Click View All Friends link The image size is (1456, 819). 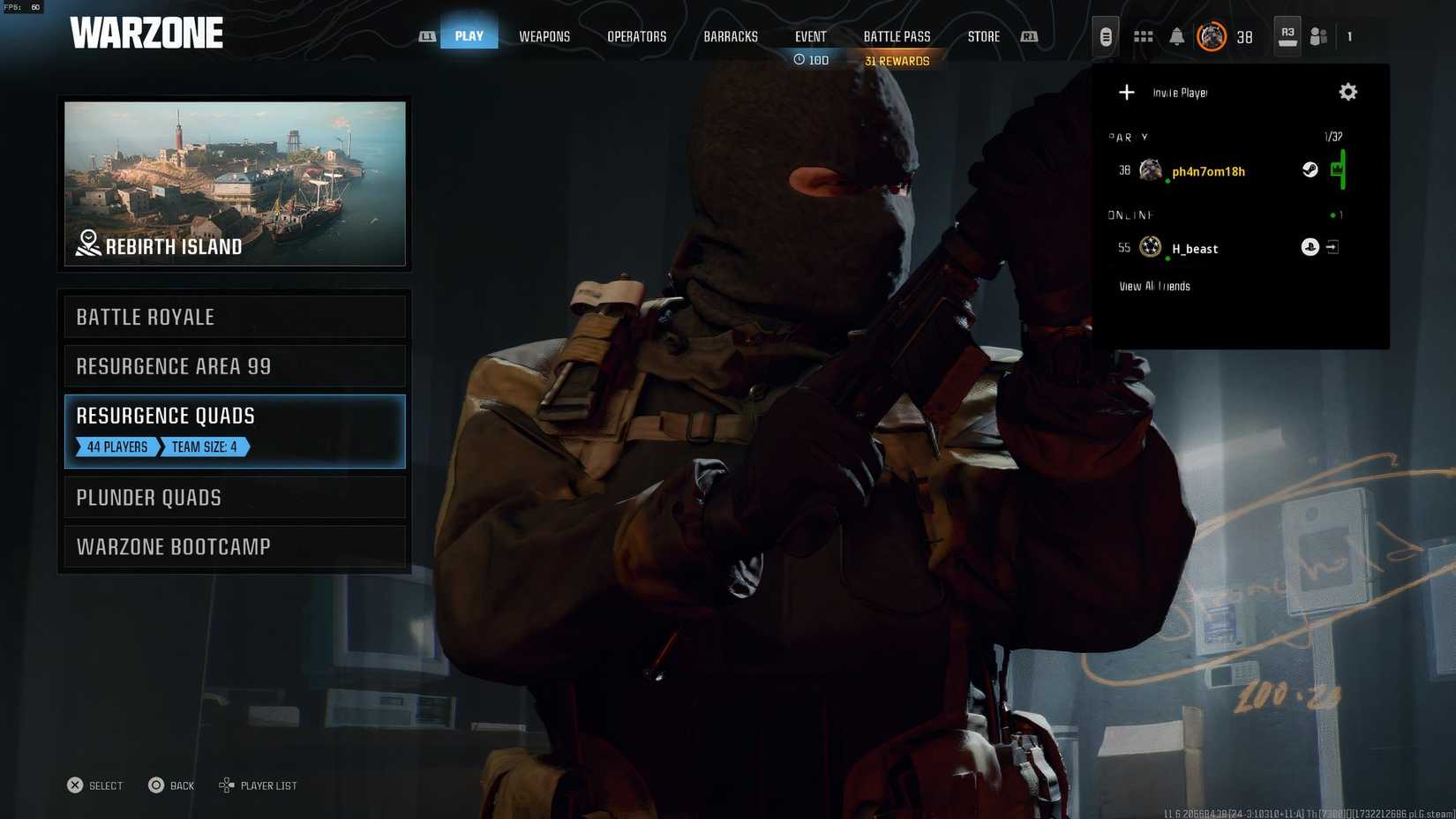[1154, 286]
